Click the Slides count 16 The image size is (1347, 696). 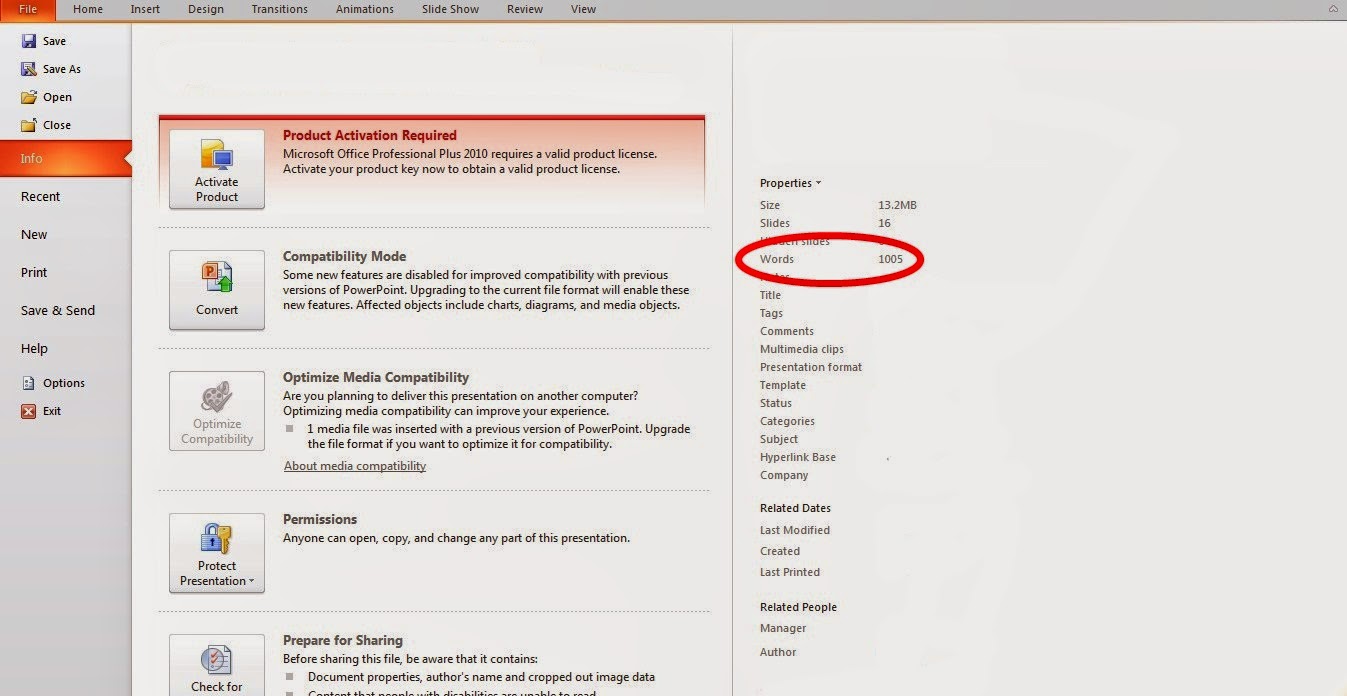[884, 223]
